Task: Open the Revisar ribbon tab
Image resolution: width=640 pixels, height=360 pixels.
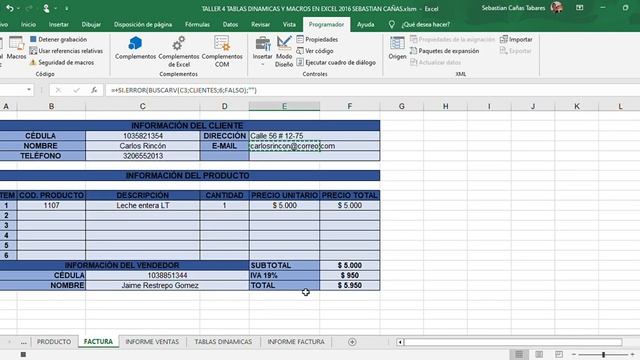Action: click(260, 24)
